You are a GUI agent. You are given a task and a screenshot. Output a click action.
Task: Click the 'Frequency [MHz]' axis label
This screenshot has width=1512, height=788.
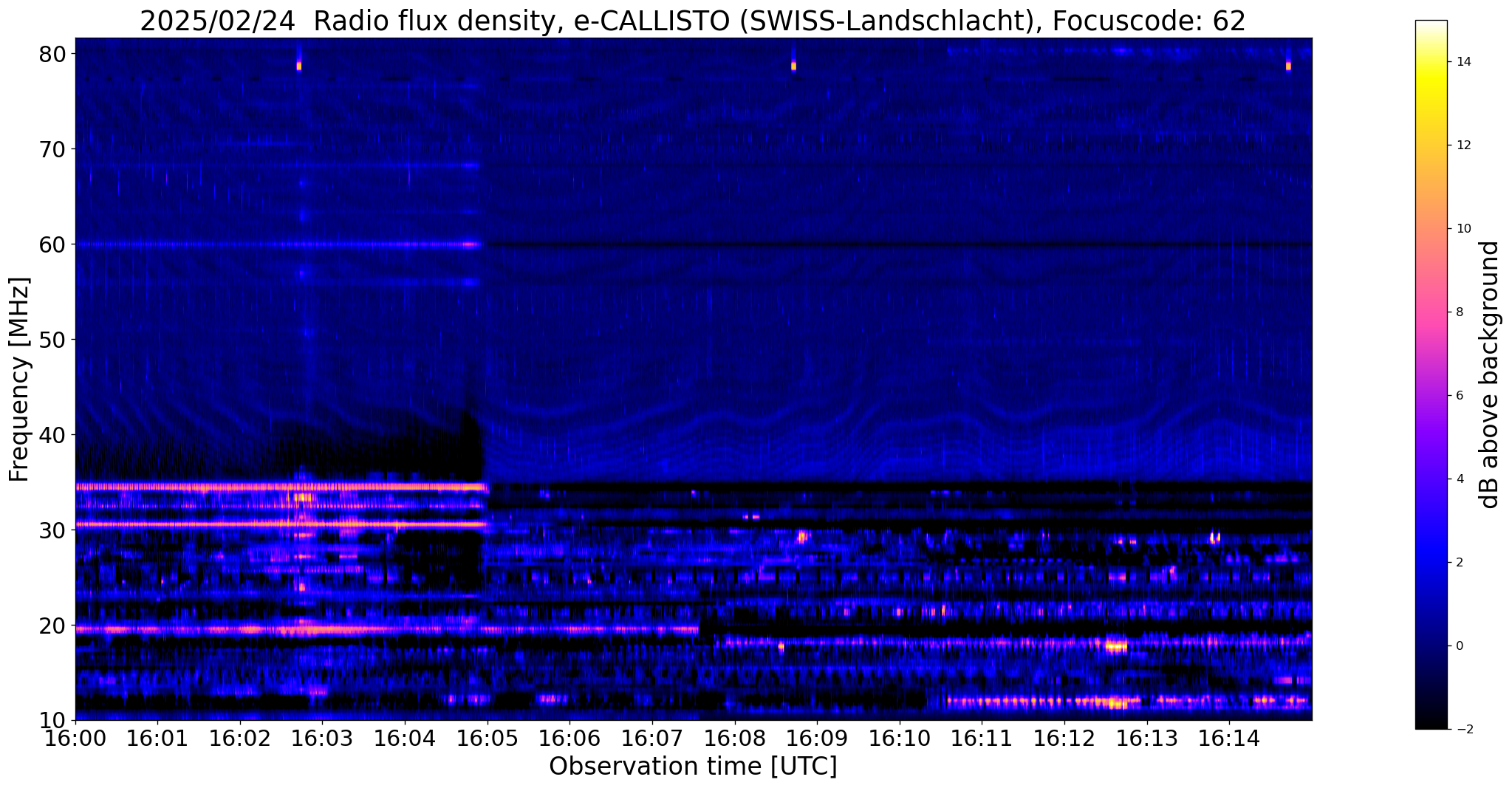pyautogui.click(x=20, y=380)
